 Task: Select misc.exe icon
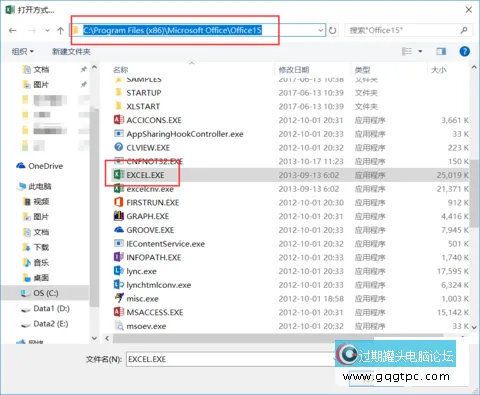[119, 298]
